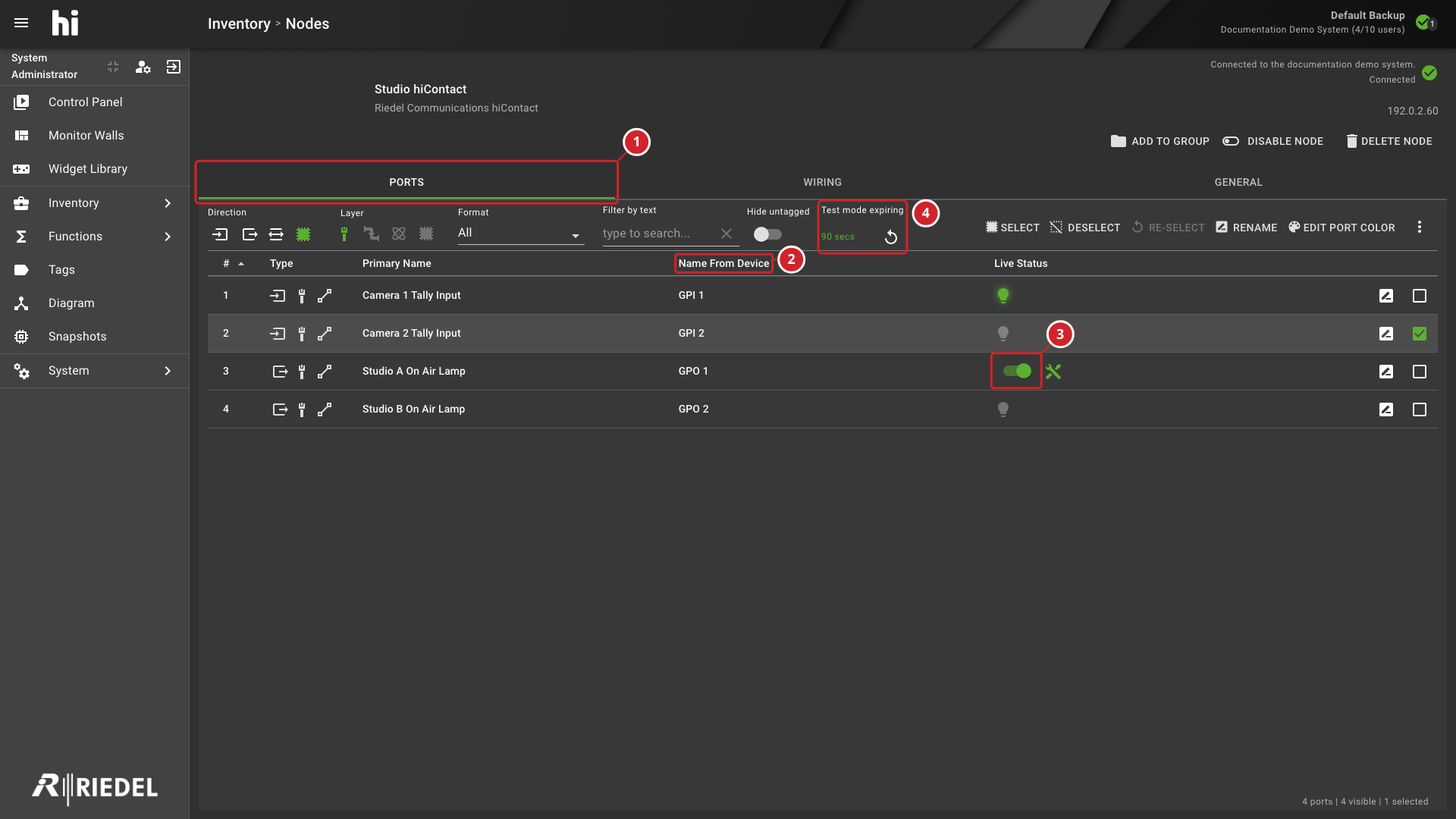This screenshot has width=1456, height=819.
Task: Filter by second layer icon
Action: pyautogui.click(x=371, y=234)
